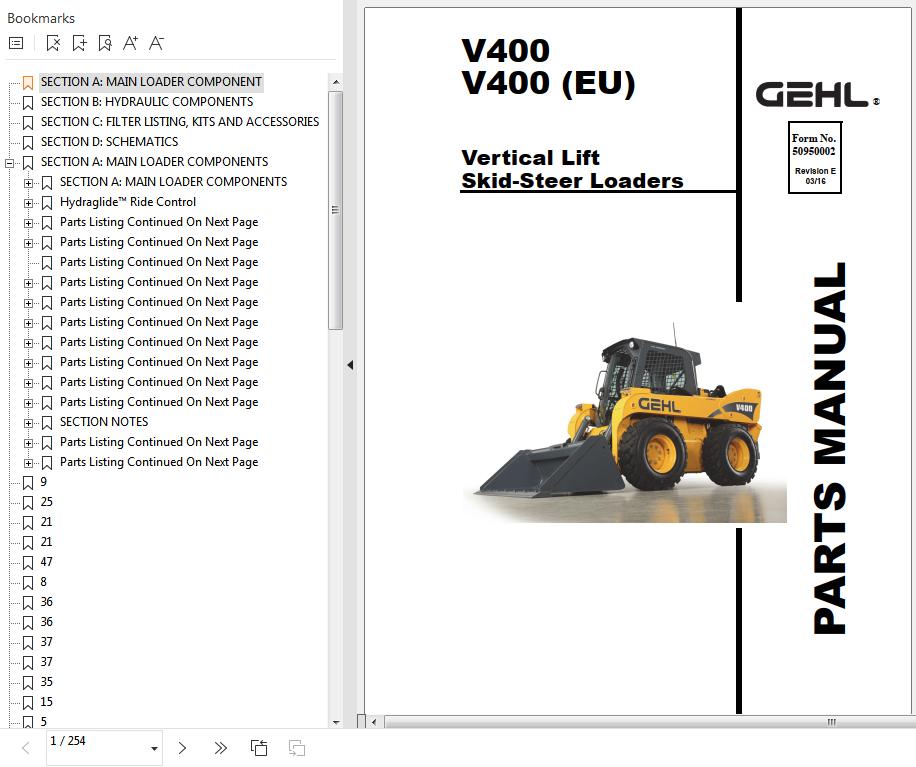916x767 pixels.
Task: Open the page number dropdown arrow
Action: 154,748
